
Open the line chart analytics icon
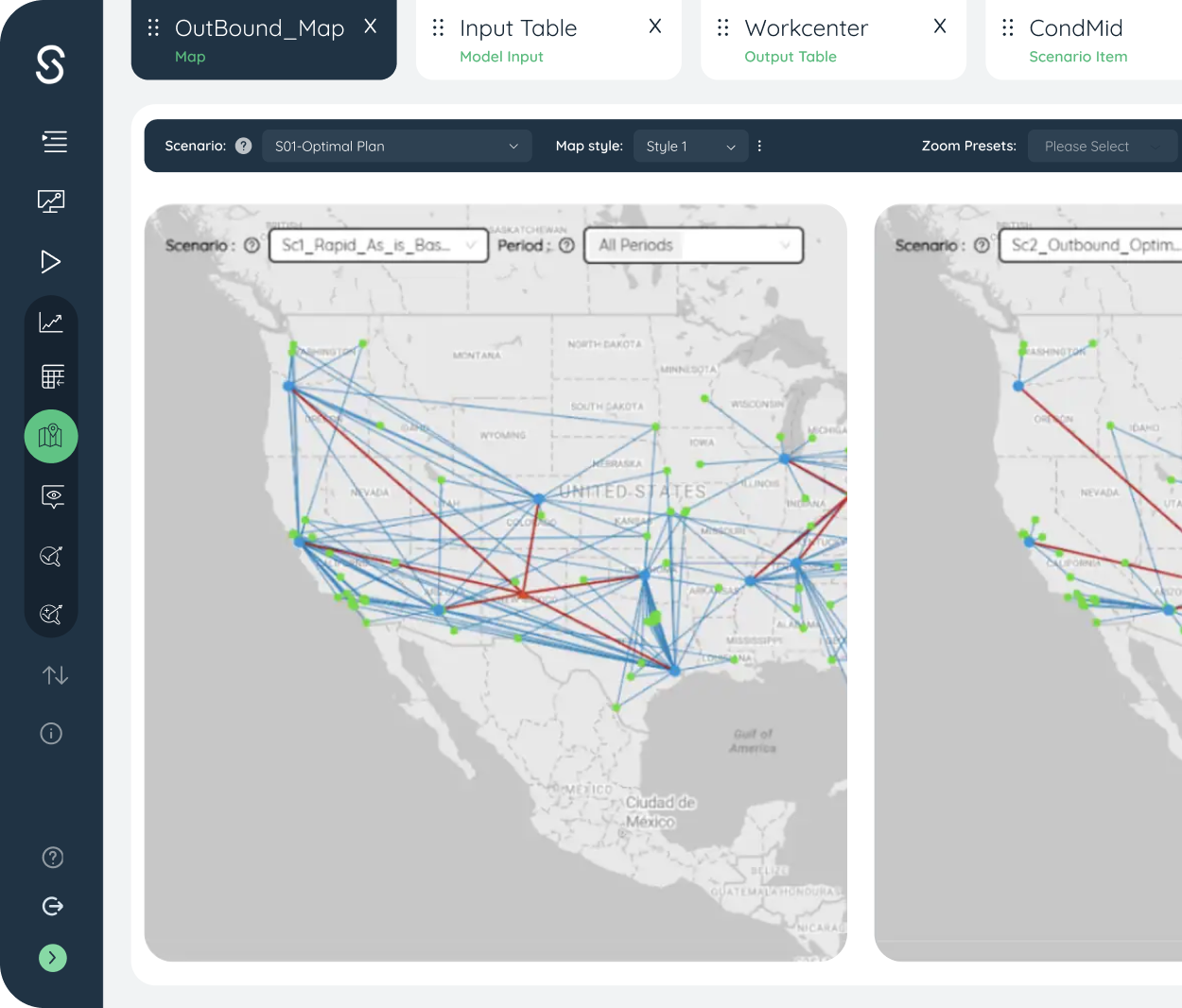point(51,322)
